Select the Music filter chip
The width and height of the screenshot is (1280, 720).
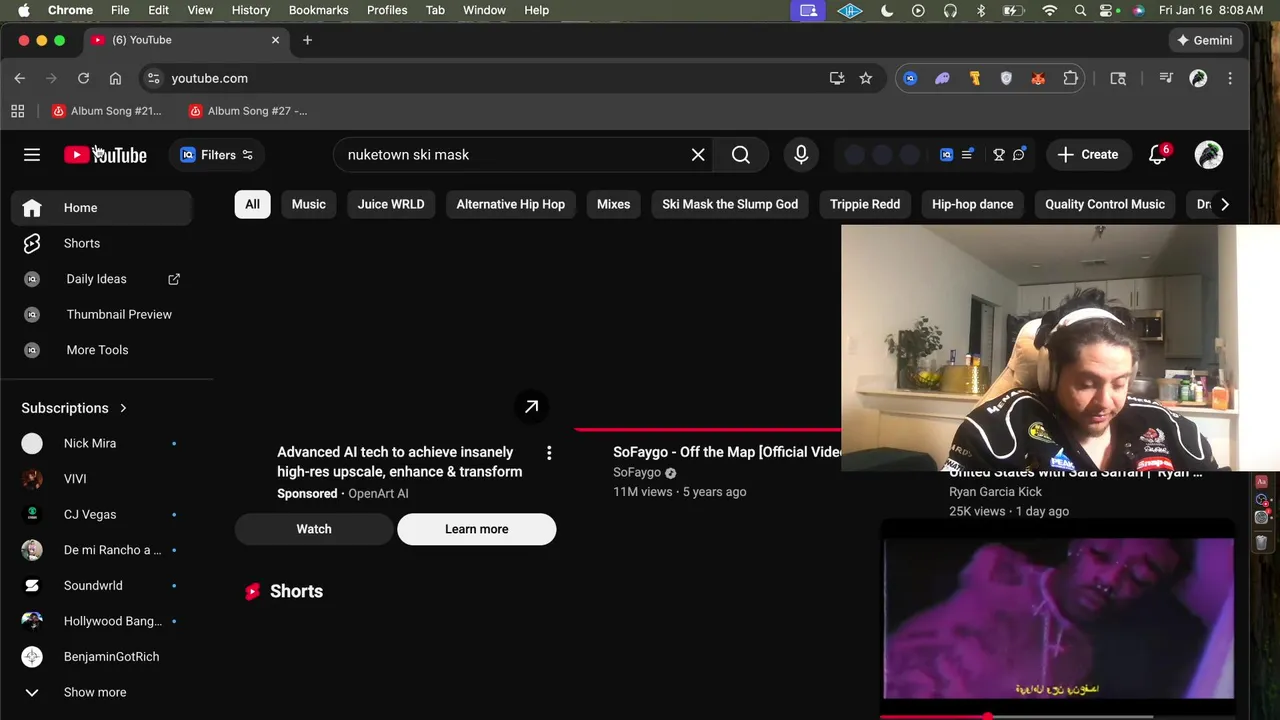click(309, 204)
